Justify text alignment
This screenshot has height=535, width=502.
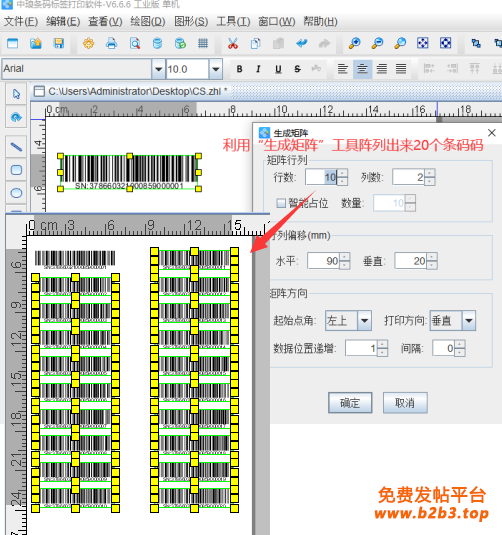[x=401, y=69]
